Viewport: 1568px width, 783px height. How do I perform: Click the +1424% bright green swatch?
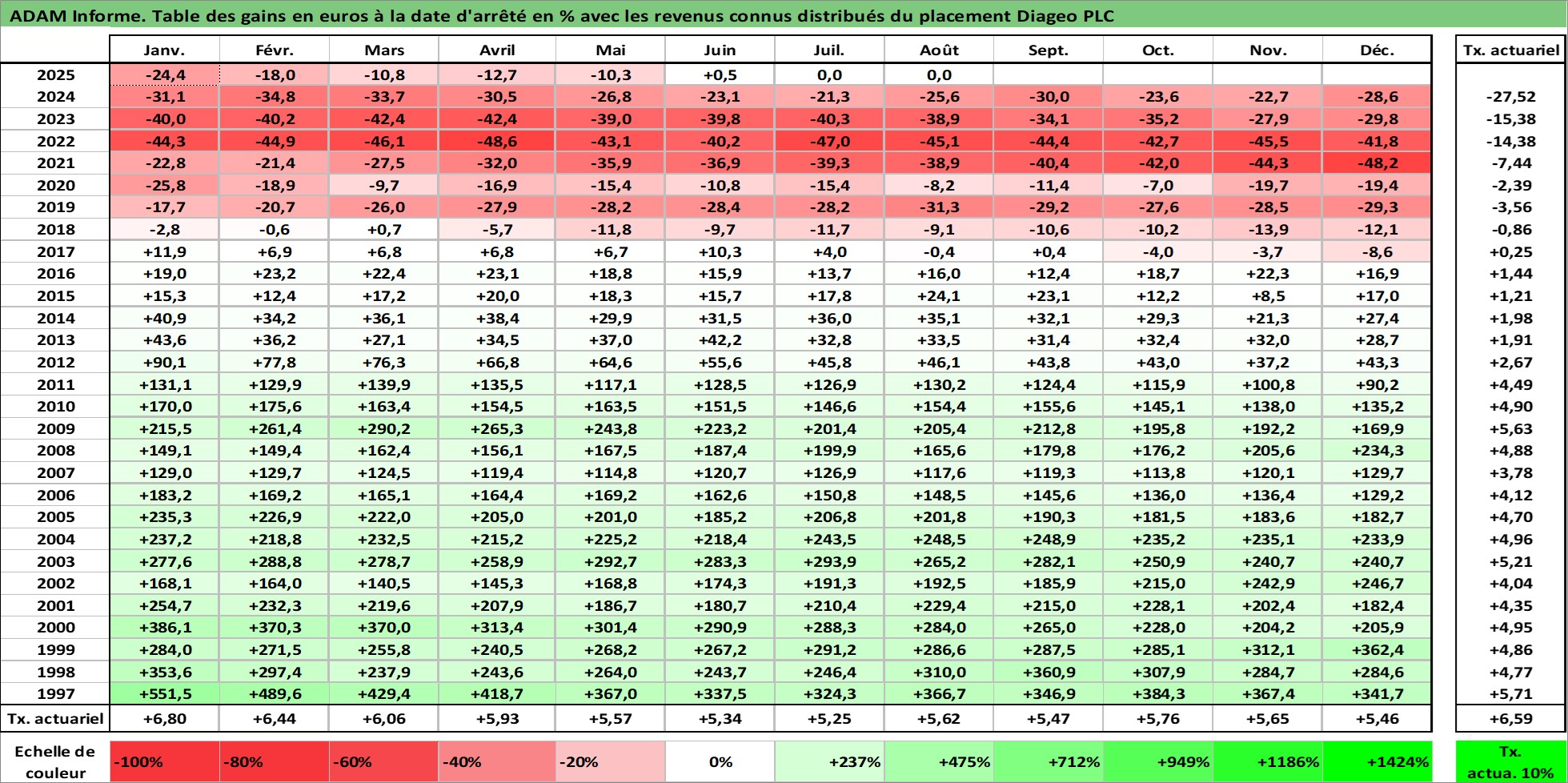[1377, 761]
